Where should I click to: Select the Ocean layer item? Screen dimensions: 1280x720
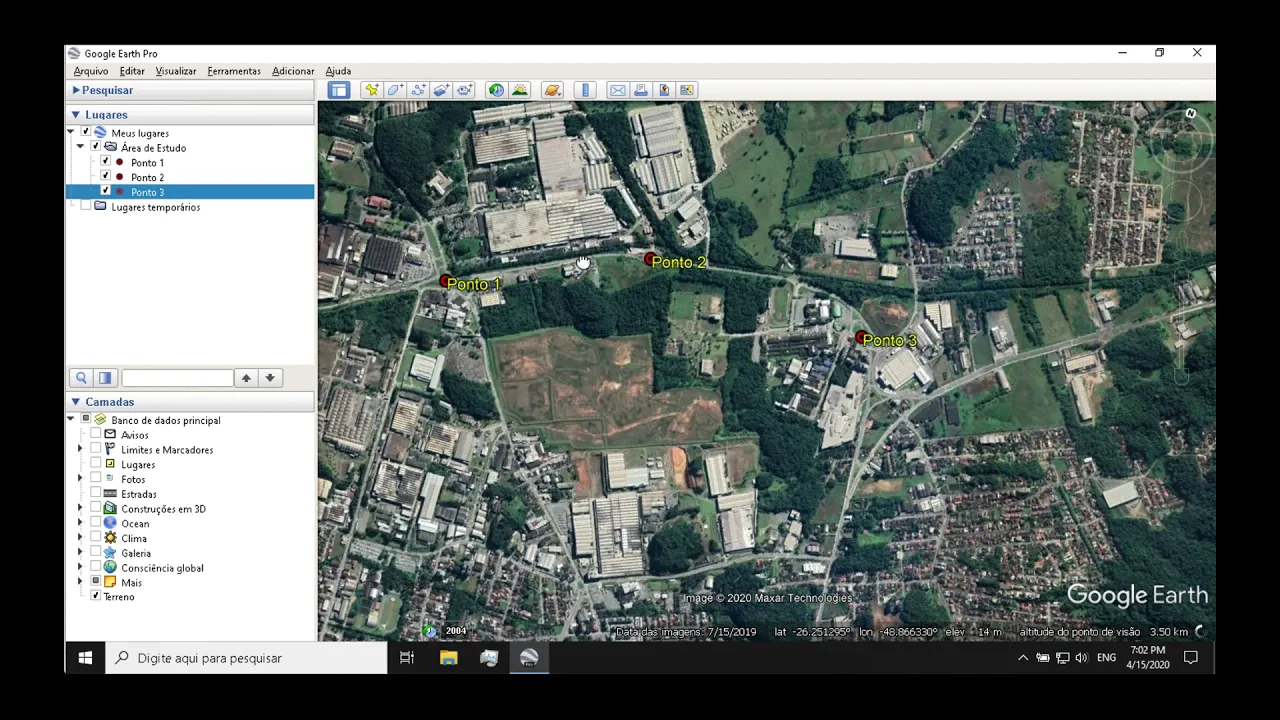tap(135, 524)
